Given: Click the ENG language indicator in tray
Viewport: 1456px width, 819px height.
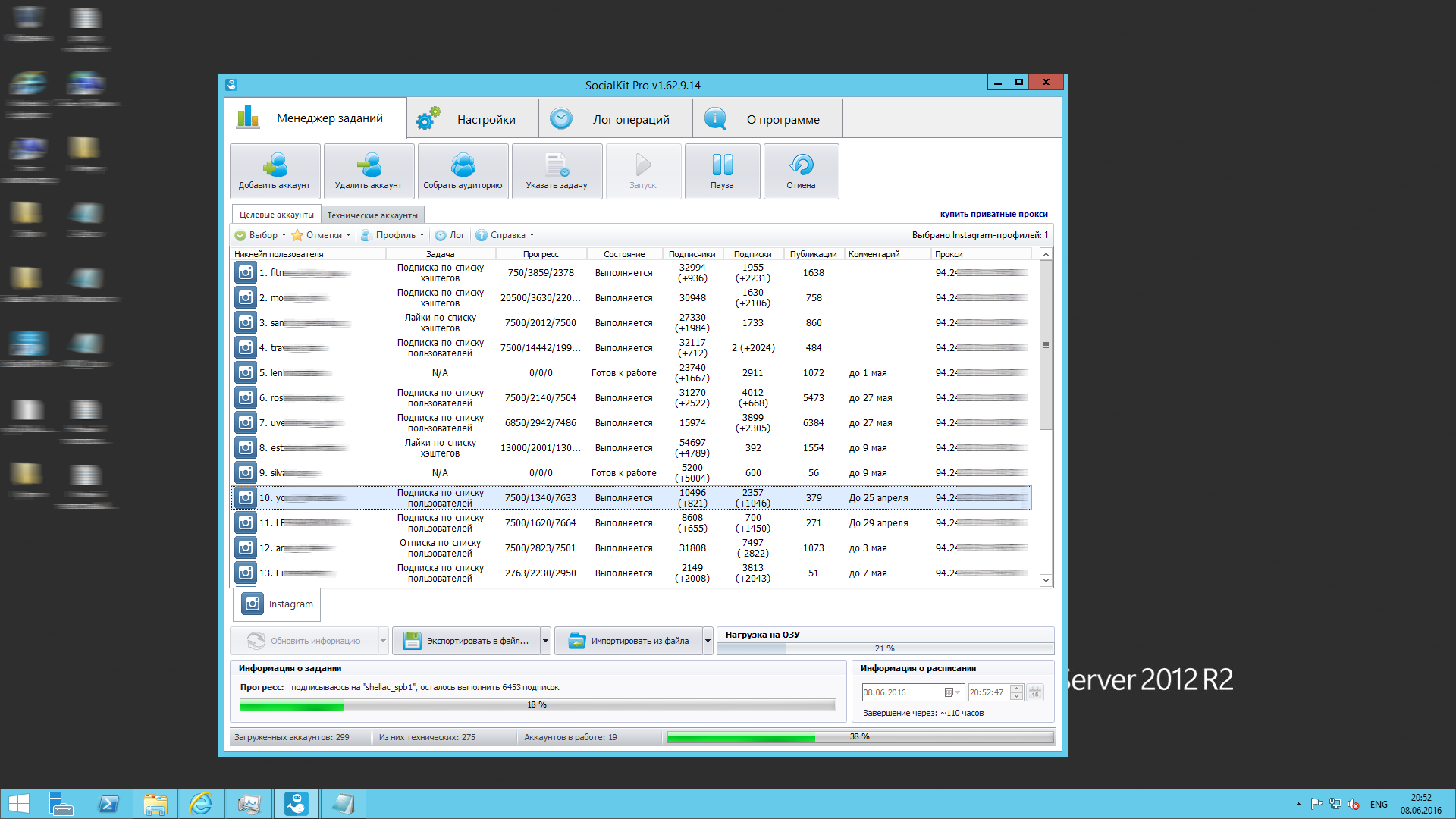Looking at the screenshot, I should [1379, 805].
